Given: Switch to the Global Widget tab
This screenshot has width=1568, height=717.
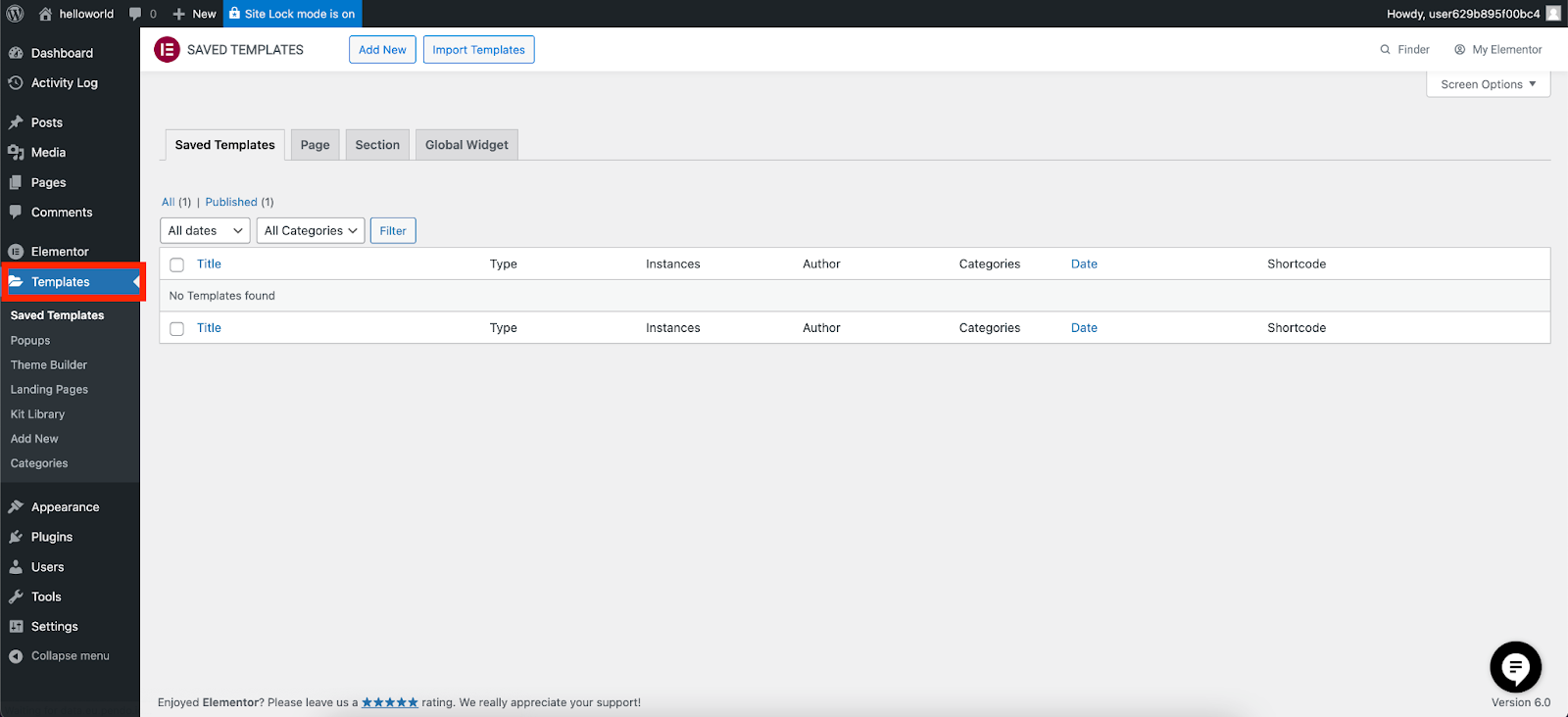Looking at the screenshot, I should click(466, 145).
